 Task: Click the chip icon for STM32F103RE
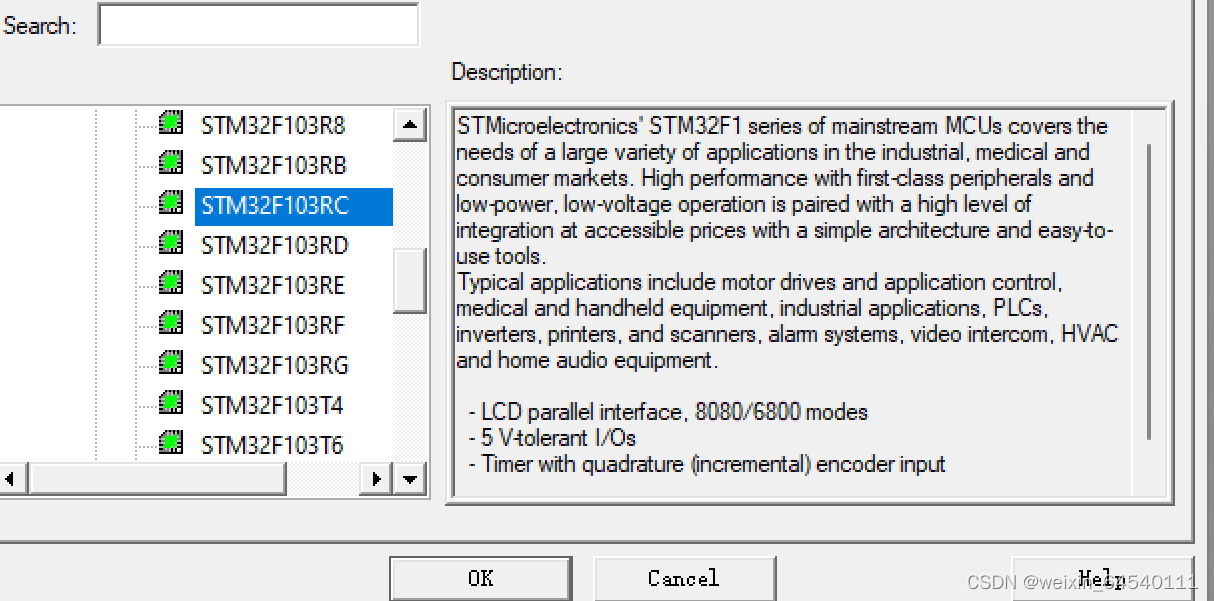tap(169, 283)
